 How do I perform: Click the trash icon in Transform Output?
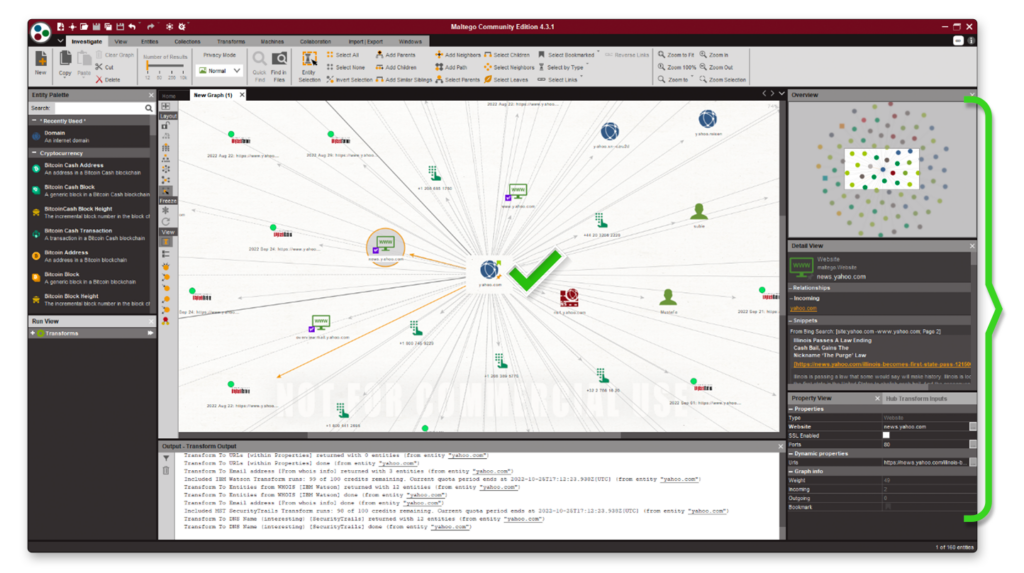click(166, 470)
